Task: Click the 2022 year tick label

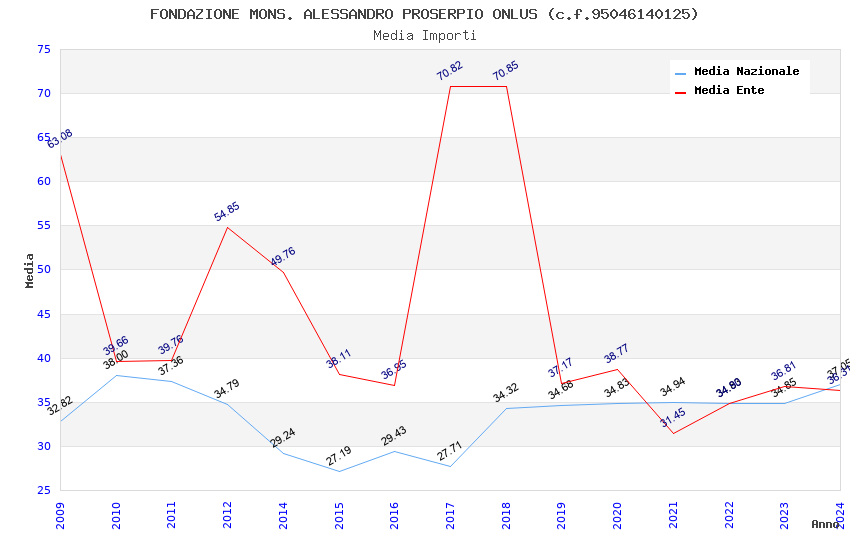Action: pos(729,515)
